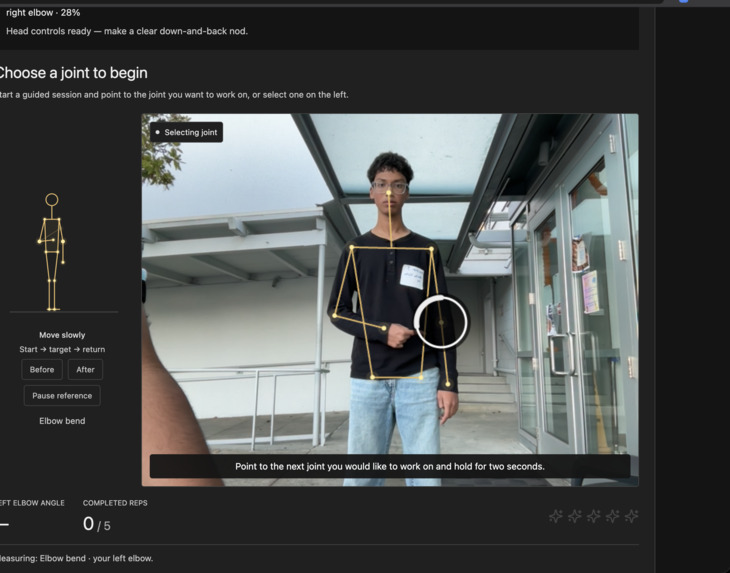Viewport: 730px width, 573px height.
Task: Click the last star rating icon
Action: 631,516
